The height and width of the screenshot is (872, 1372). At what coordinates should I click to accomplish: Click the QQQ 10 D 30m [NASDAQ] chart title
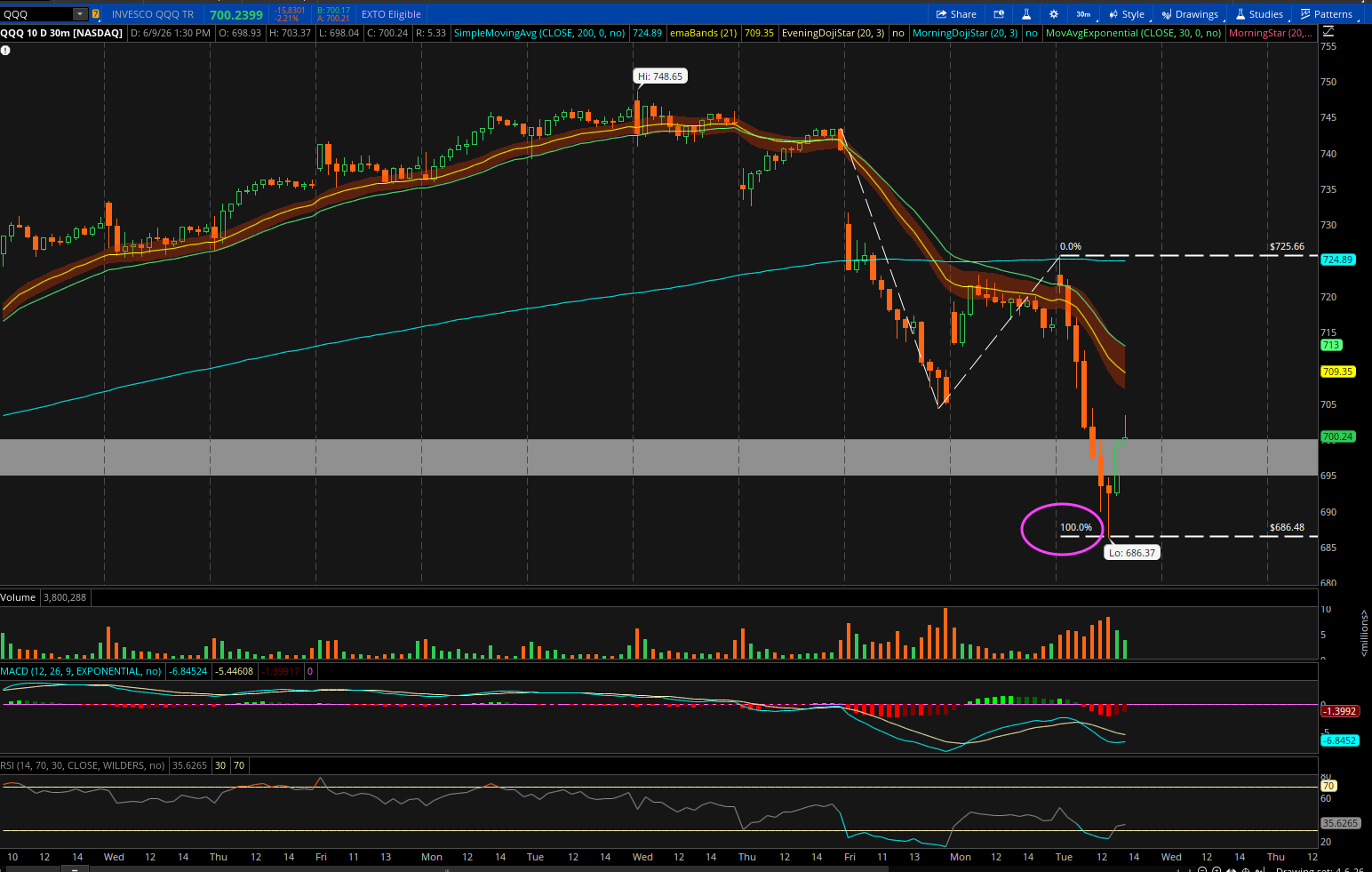click(62, 33)
